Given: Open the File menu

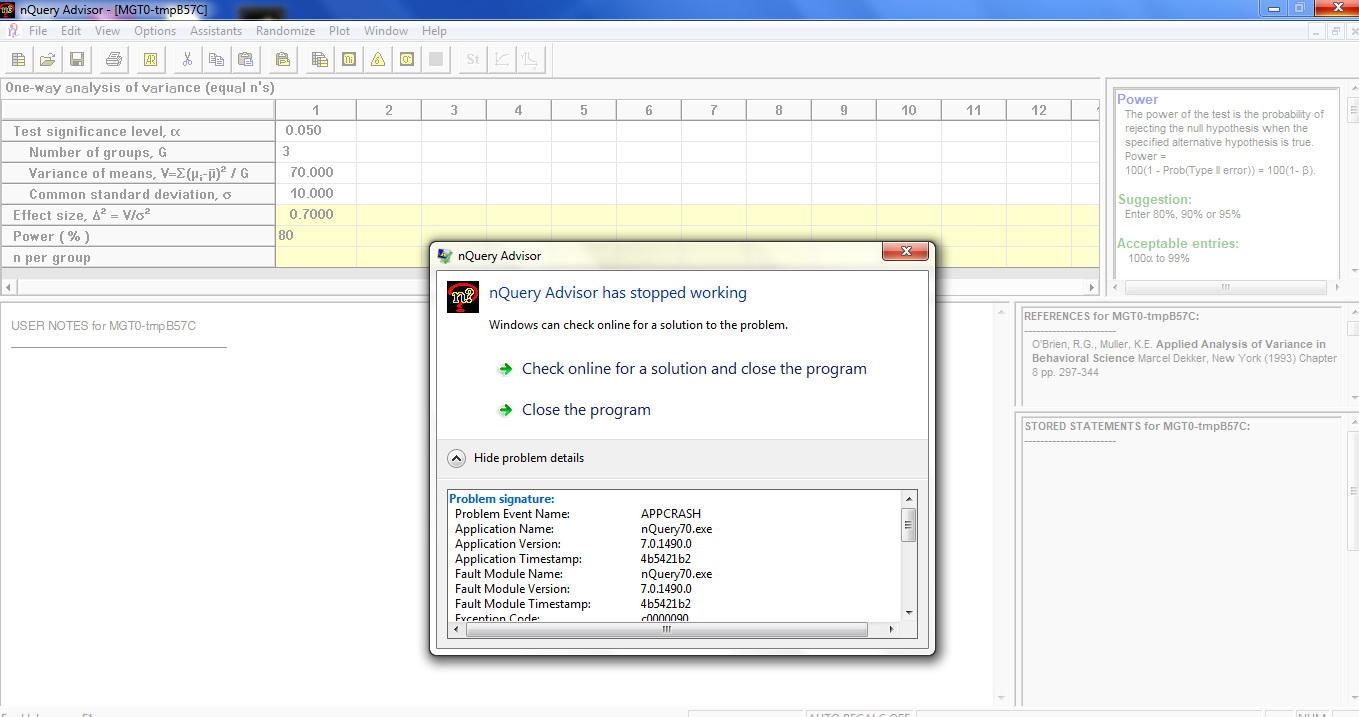Looking at the screenshot, I should [38, 31].
